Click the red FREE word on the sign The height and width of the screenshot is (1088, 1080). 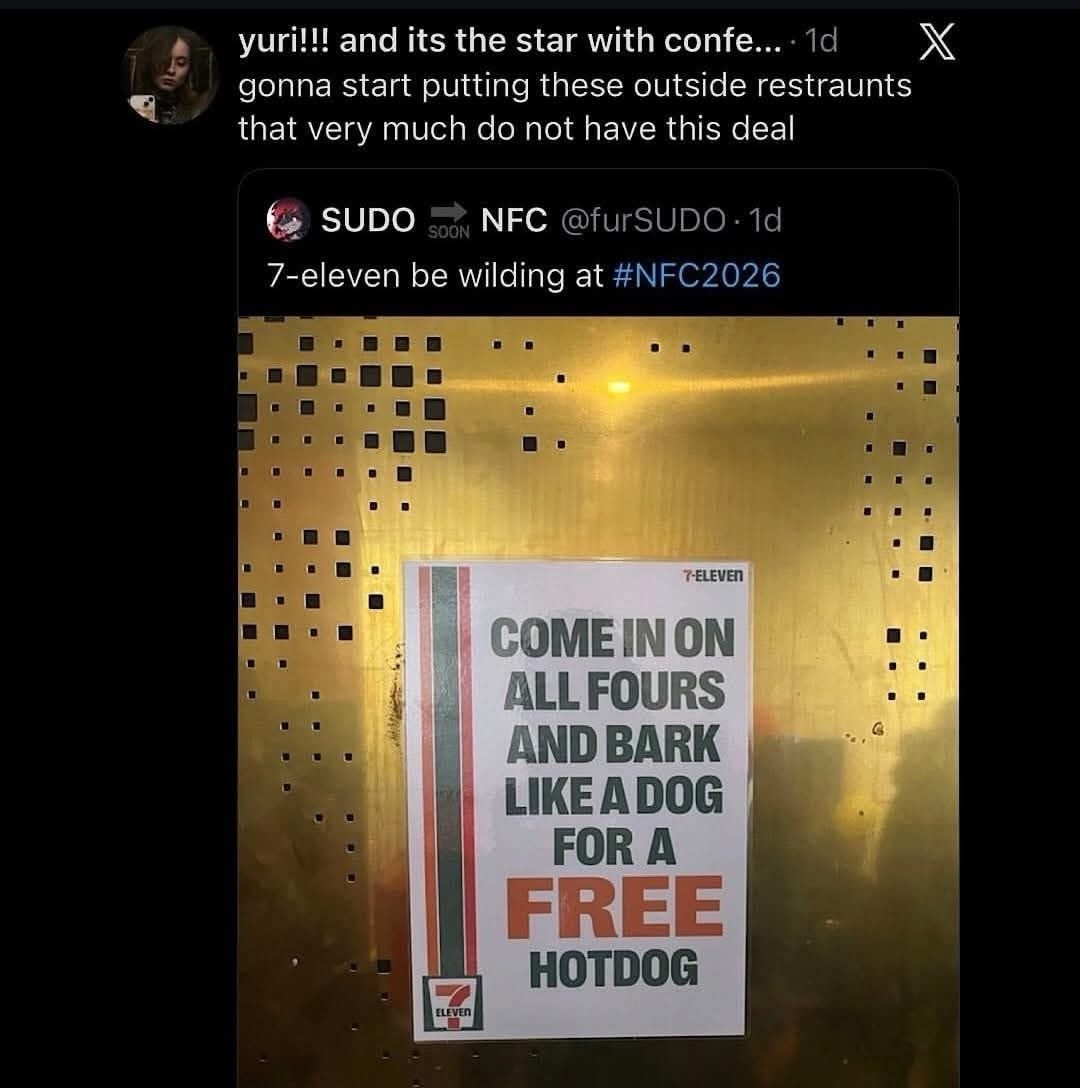click(614, 907)
